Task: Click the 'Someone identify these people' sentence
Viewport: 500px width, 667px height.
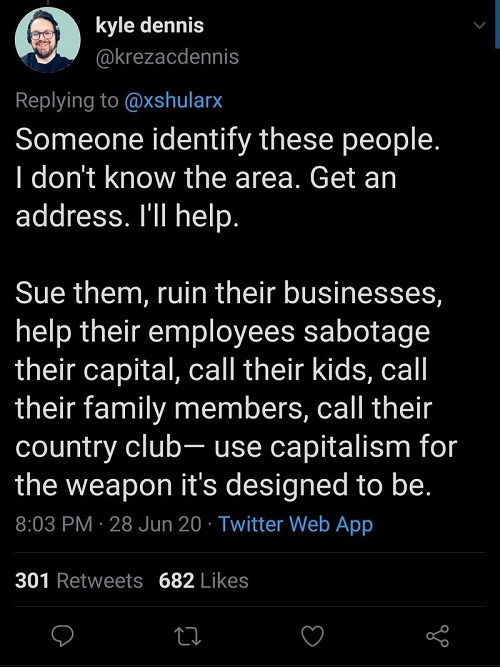Action: (227, 140)
